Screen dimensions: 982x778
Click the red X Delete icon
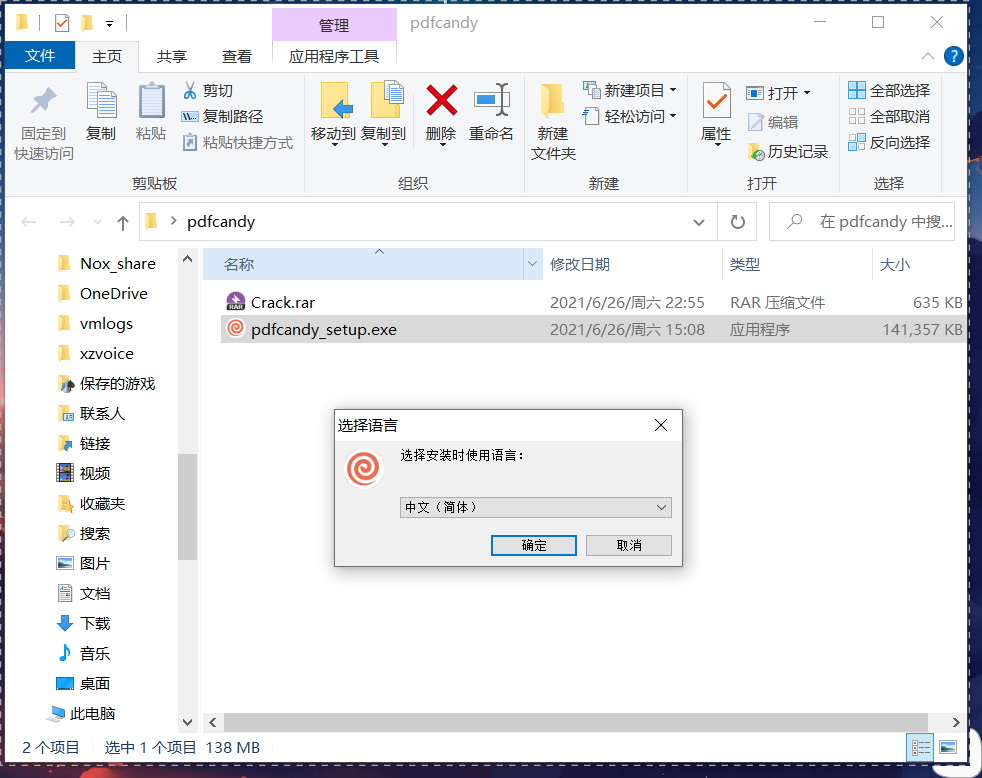[442, 101]
